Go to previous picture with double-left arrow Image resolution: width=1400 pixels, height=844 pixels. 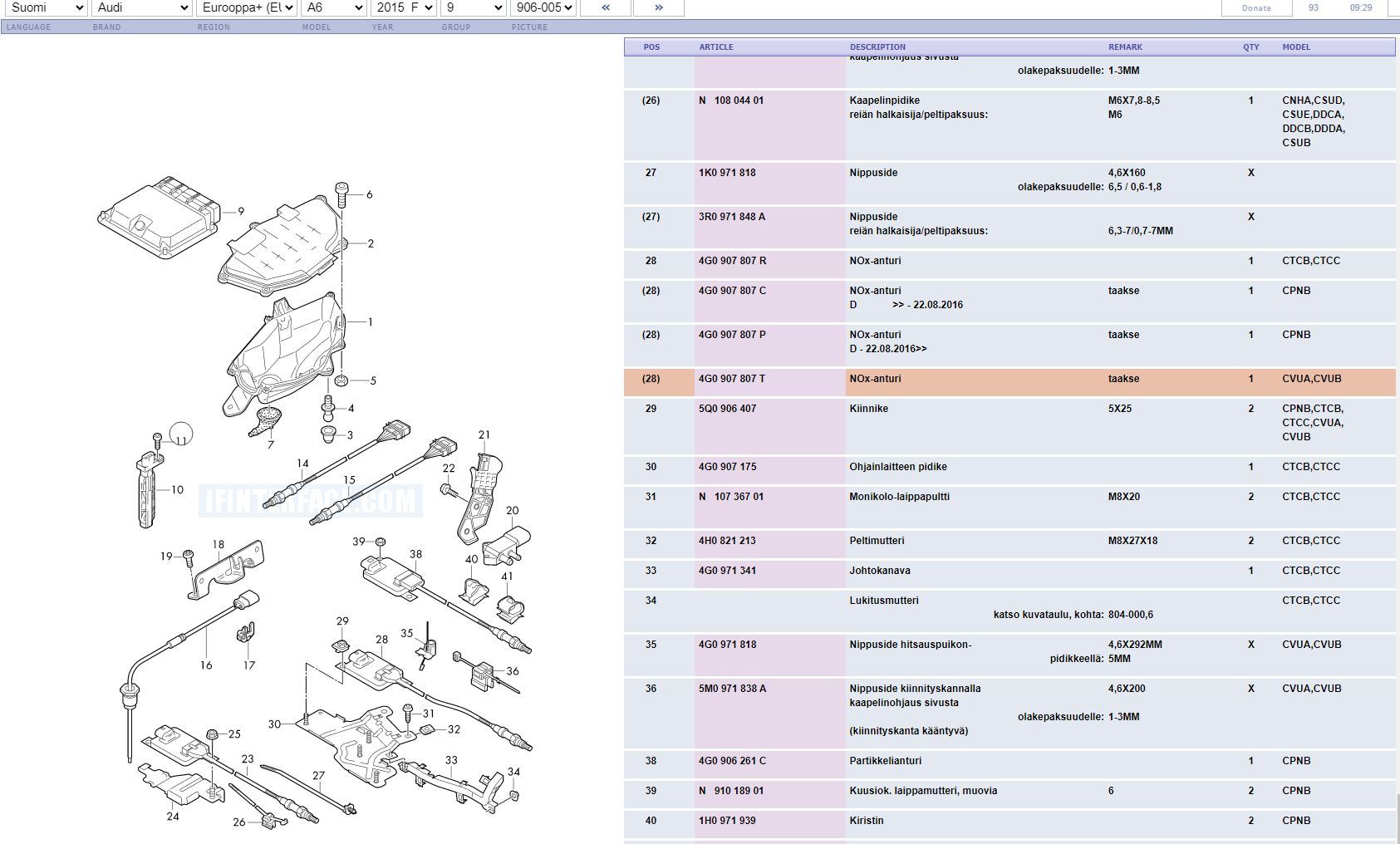coord(604,7)
